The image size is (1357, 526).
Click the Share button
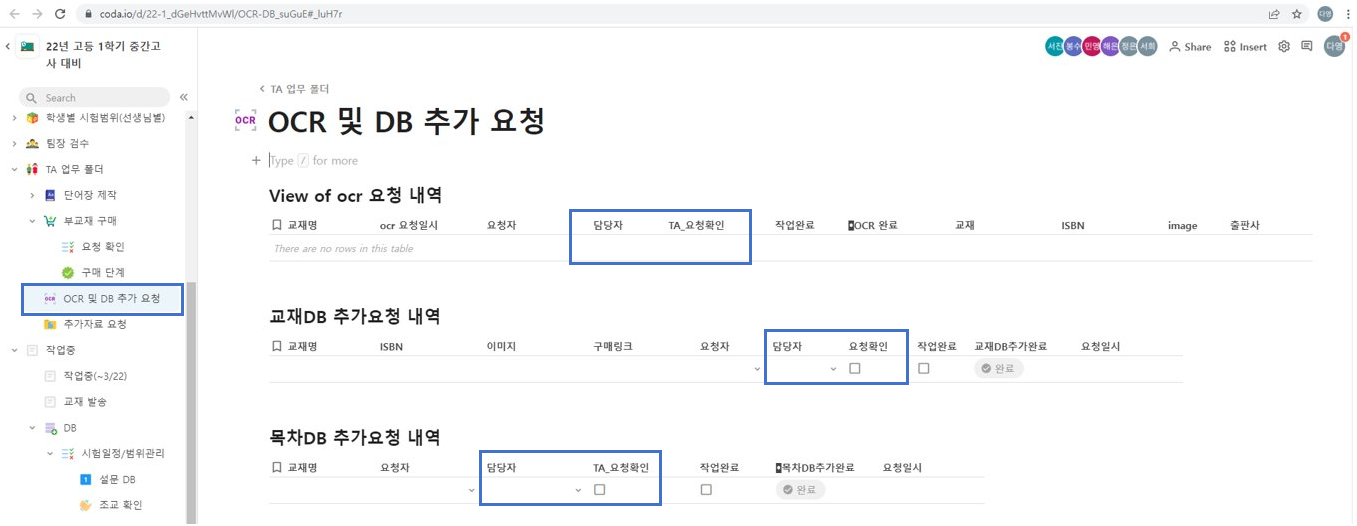[x=1190, y=46]
